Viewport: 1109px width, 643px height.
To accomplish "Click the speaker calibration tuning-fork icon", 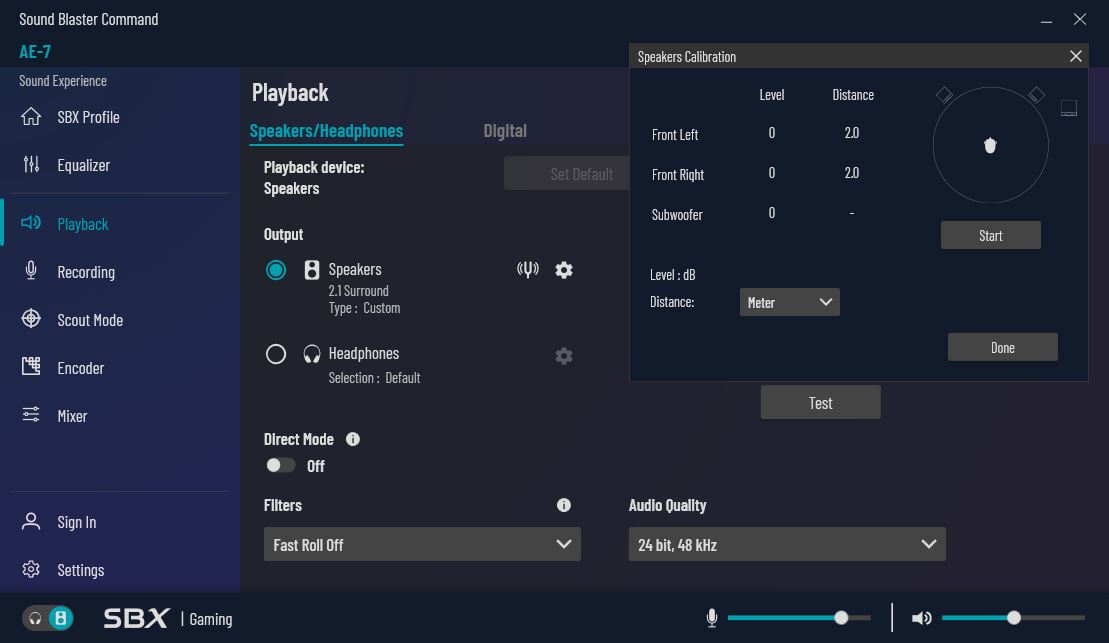I will tap(528, 270).
